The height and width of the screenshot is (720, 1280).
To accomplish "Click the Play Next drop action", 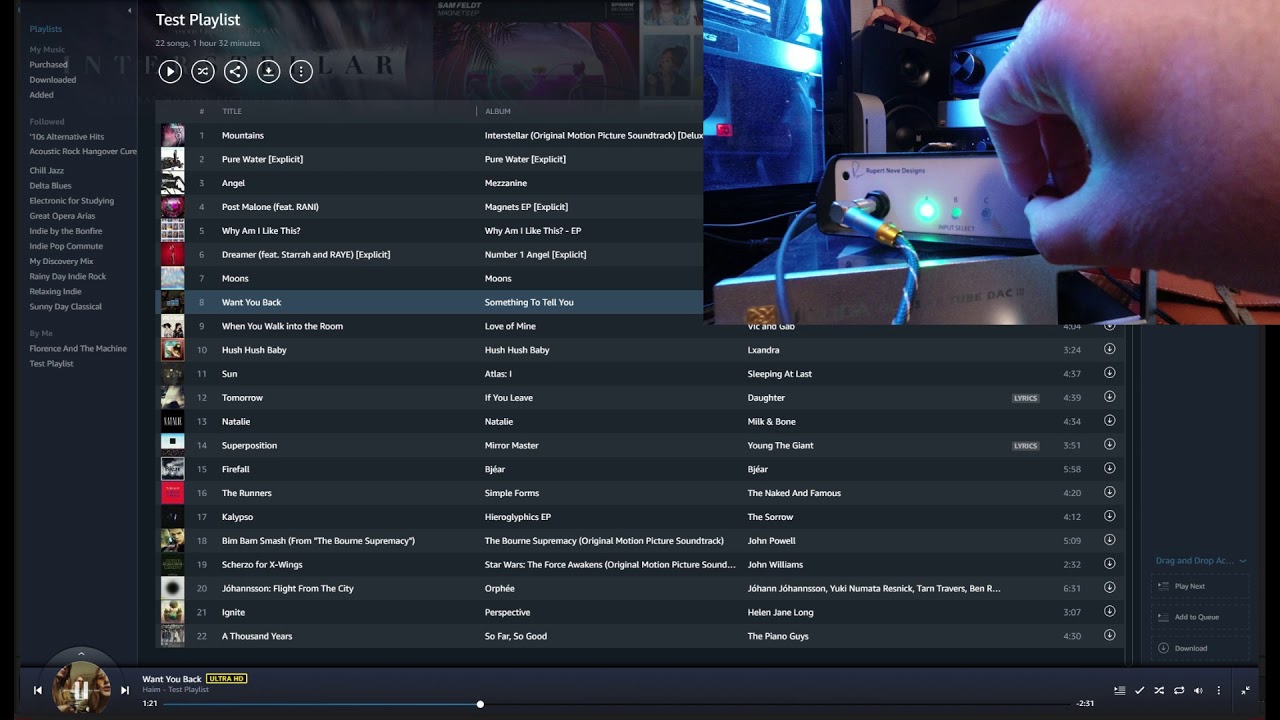I will click(1200, 586).
